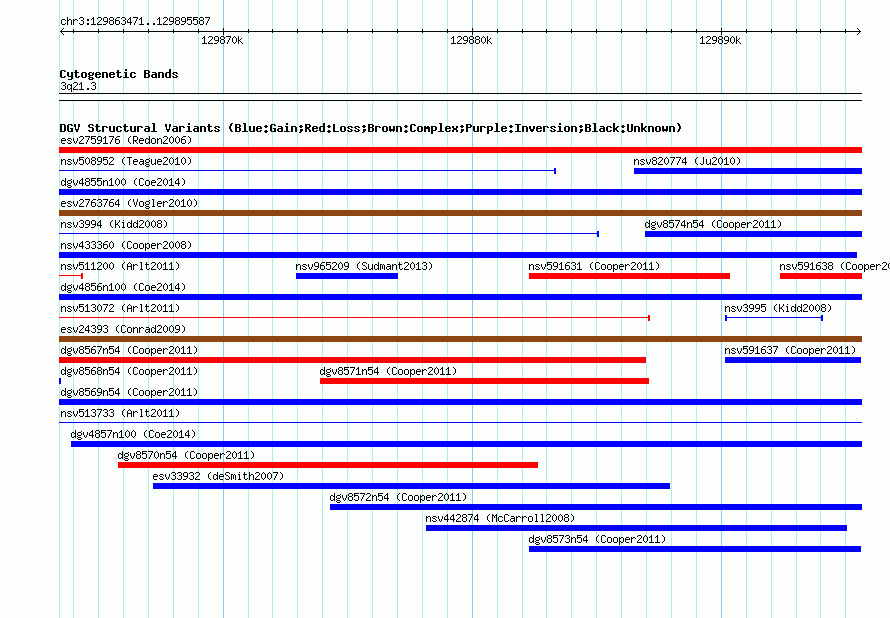Open the dgv4855n100 (Coe2014) variant label
Viewport: 890px width, 618px height.
pyautogui.click(x=123, y=182)
